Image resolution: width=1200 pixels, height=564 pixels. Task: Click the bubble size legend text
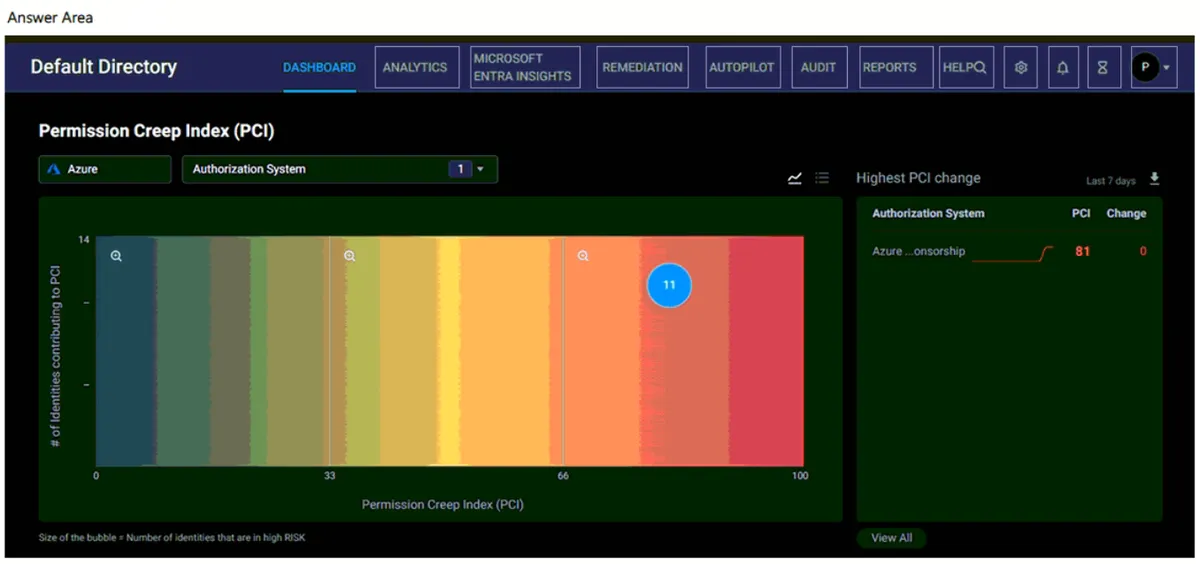pyautogui.click(x=172, y=538)
